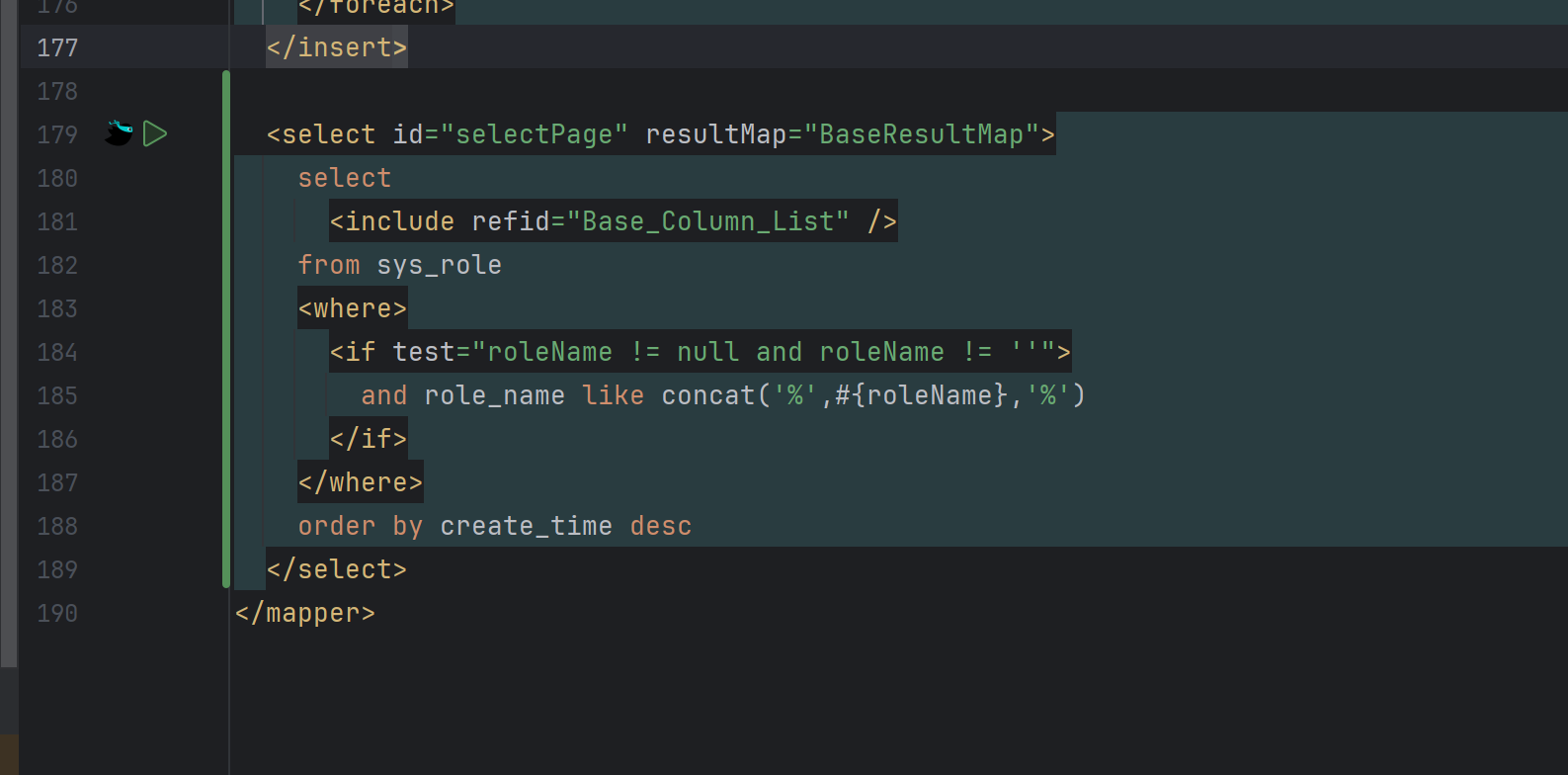This screenshot has height=775, width=1568.
Task: Click the if test condition expression
Action: (764, 352)
